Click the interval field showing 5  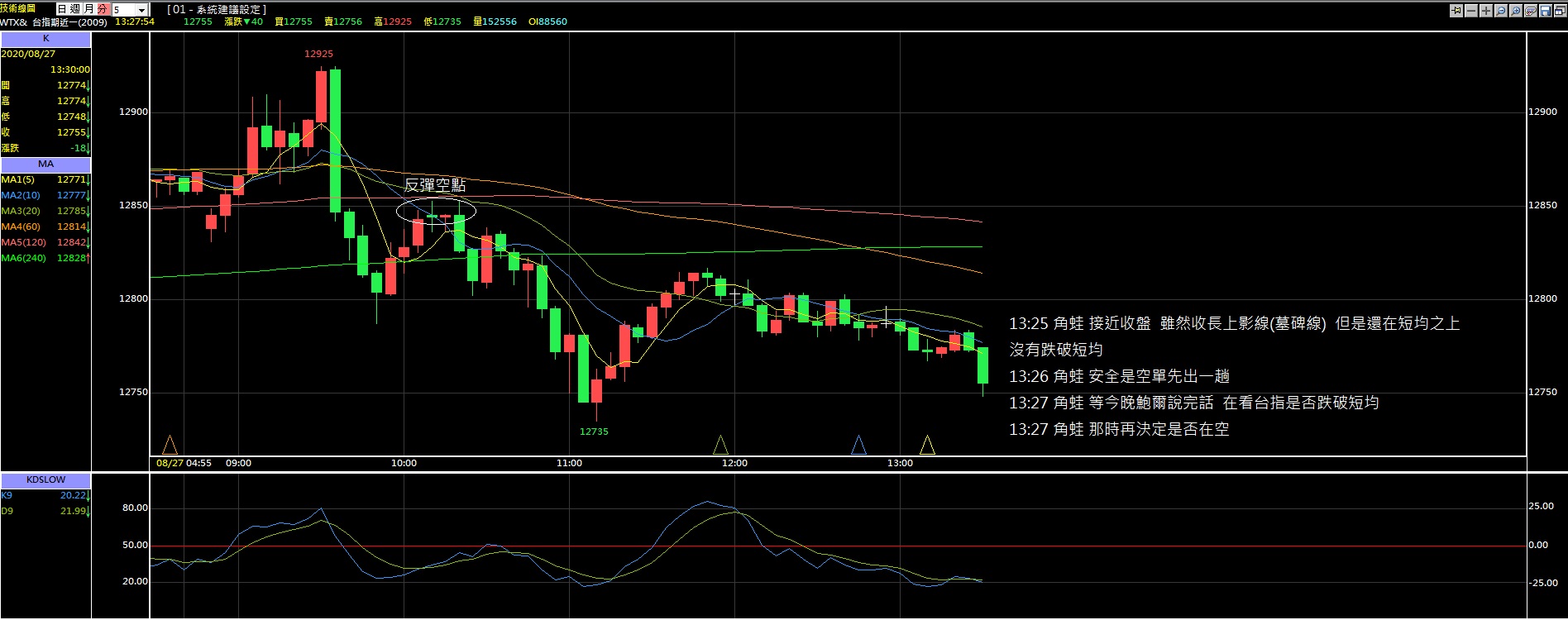(x=124, y=10)
